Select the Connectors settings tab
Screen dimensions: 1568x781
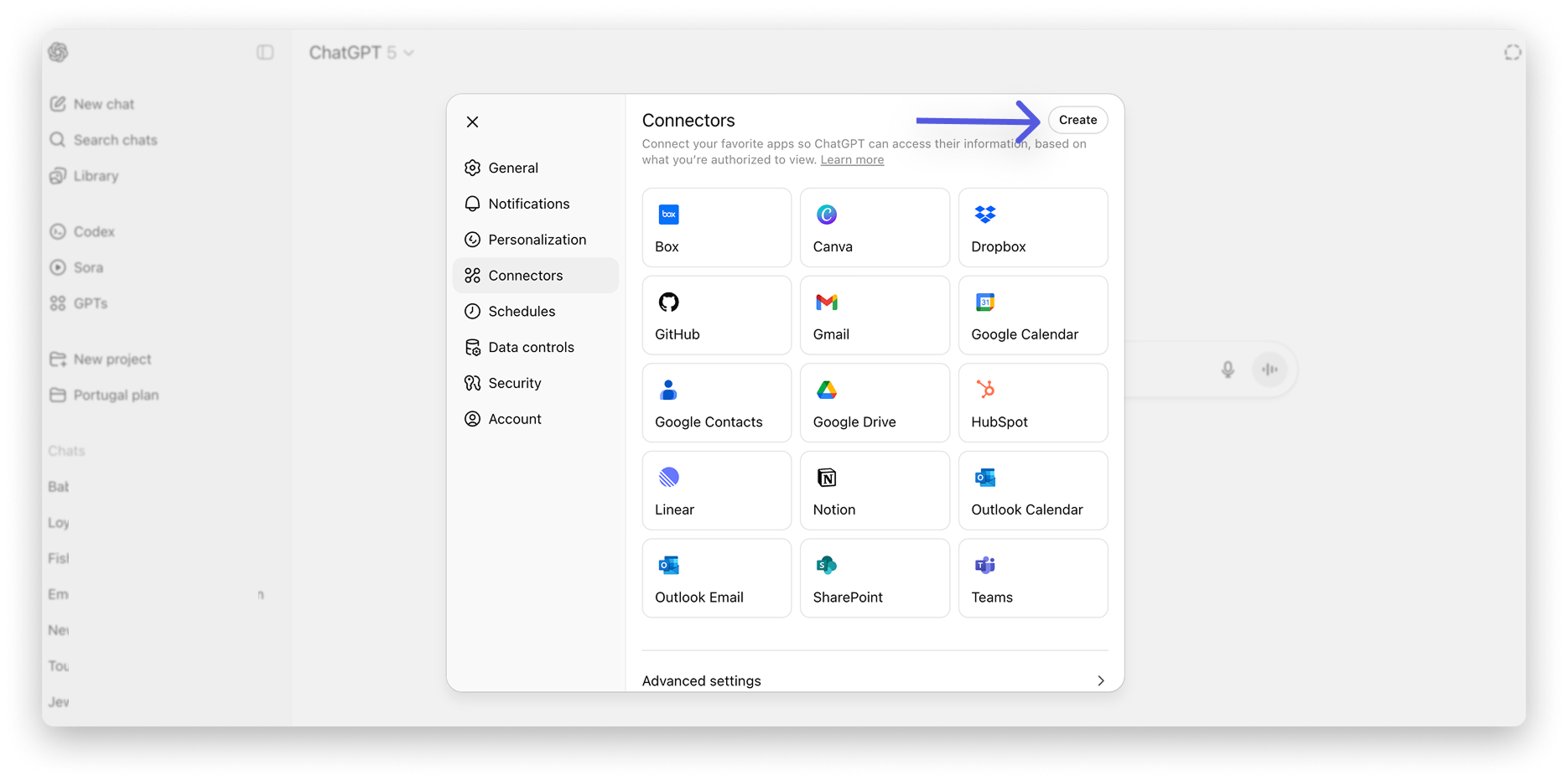pyautogui.click(x=536, y=275)
